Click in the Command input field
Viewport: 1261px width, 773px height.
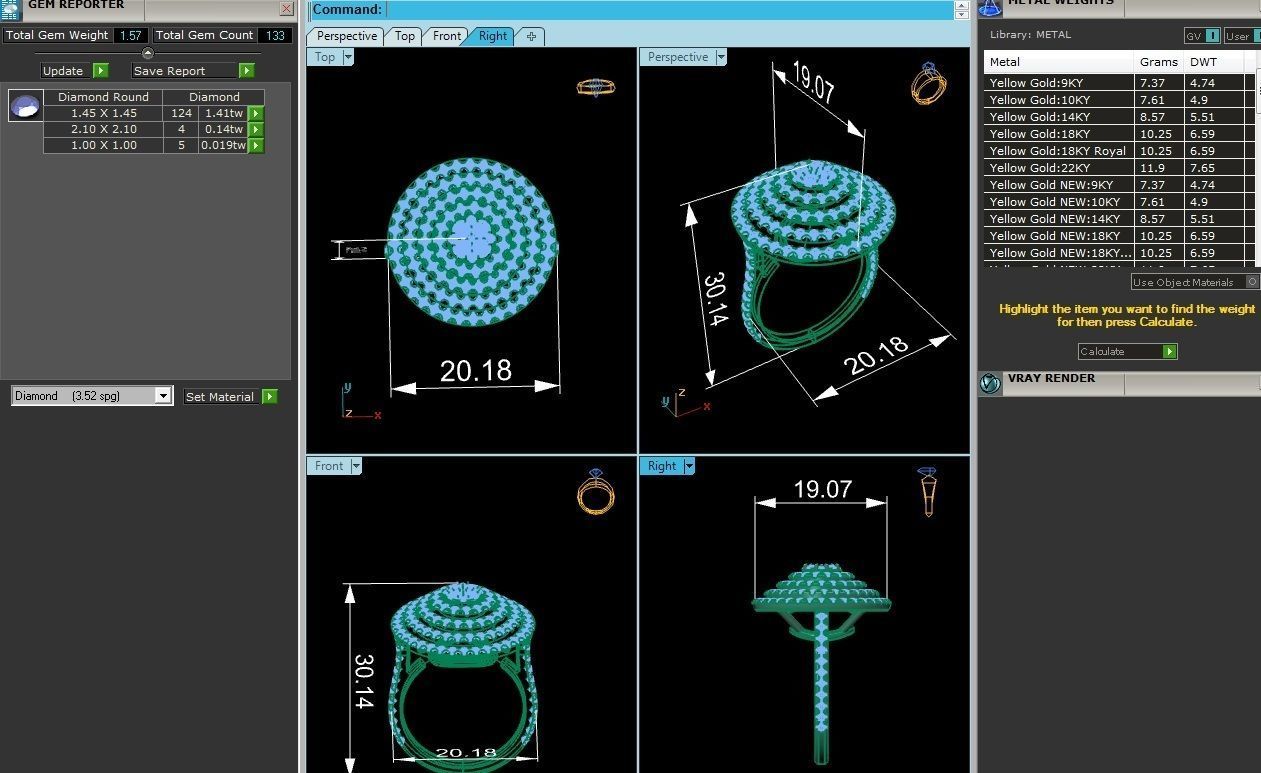(668, 10)
